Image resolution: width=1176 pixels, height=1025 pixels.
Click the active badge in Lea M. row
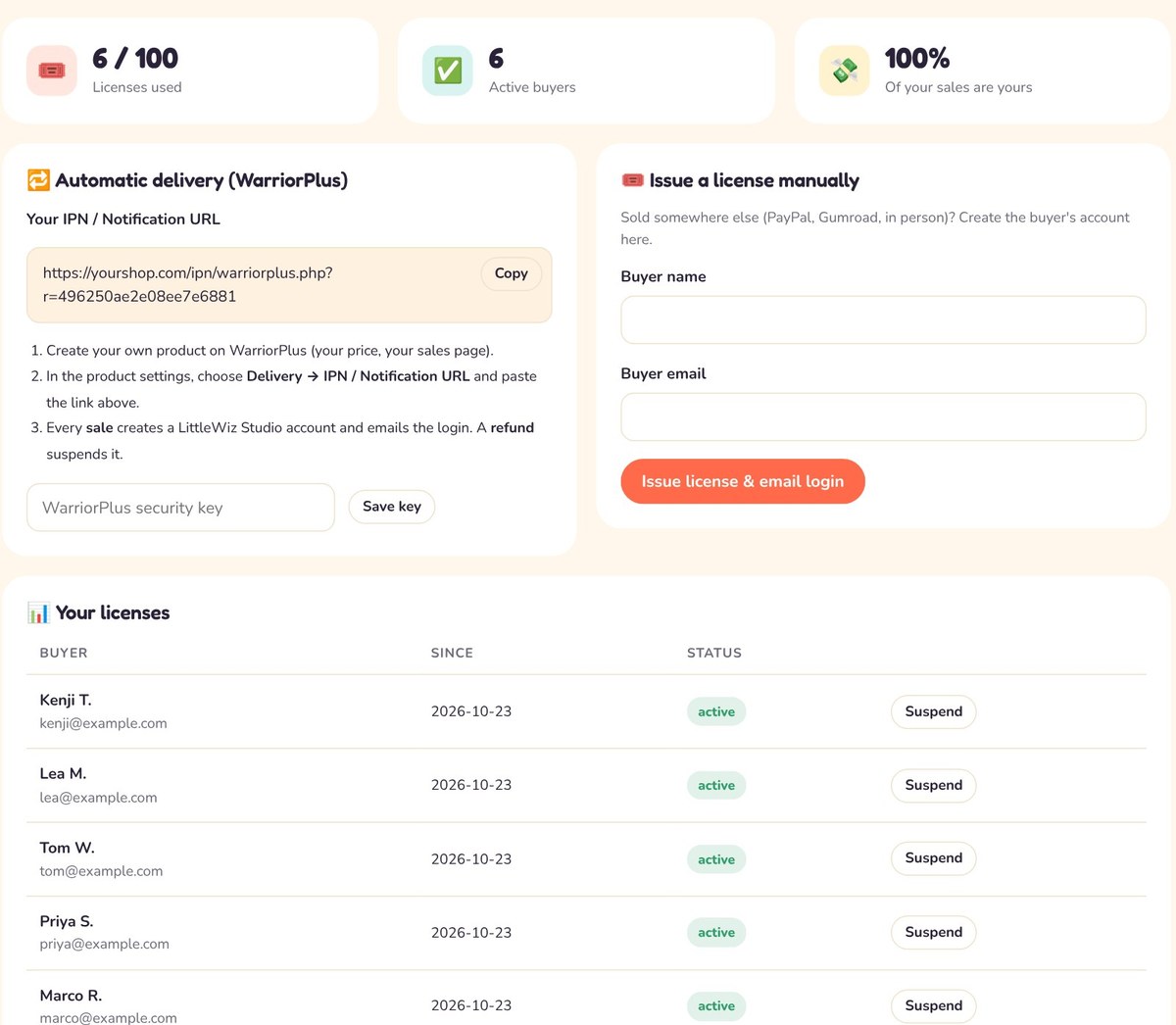[x=716, y=785]
